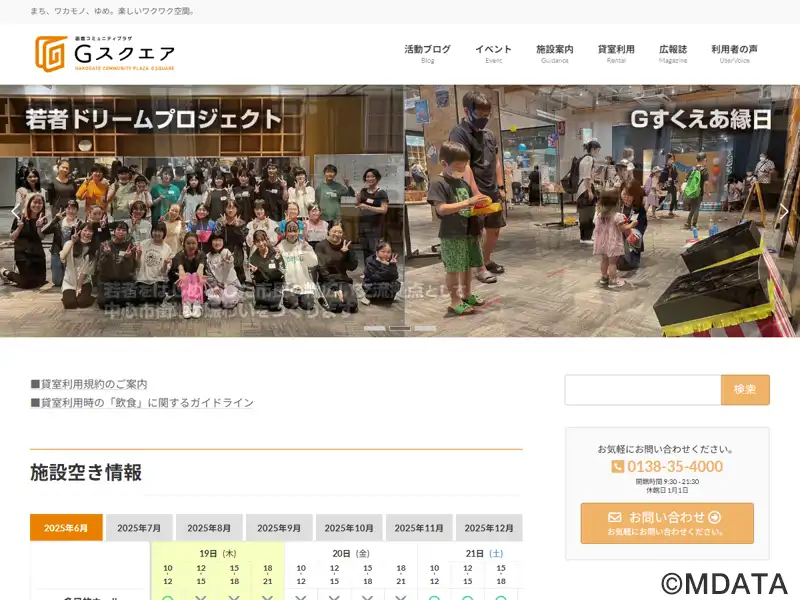Image resolution: width=800 pixels, height=600 pixels.
Task: Open the 若者ドリームプロジェクト slide image
Action: click(x=202, y=211)
